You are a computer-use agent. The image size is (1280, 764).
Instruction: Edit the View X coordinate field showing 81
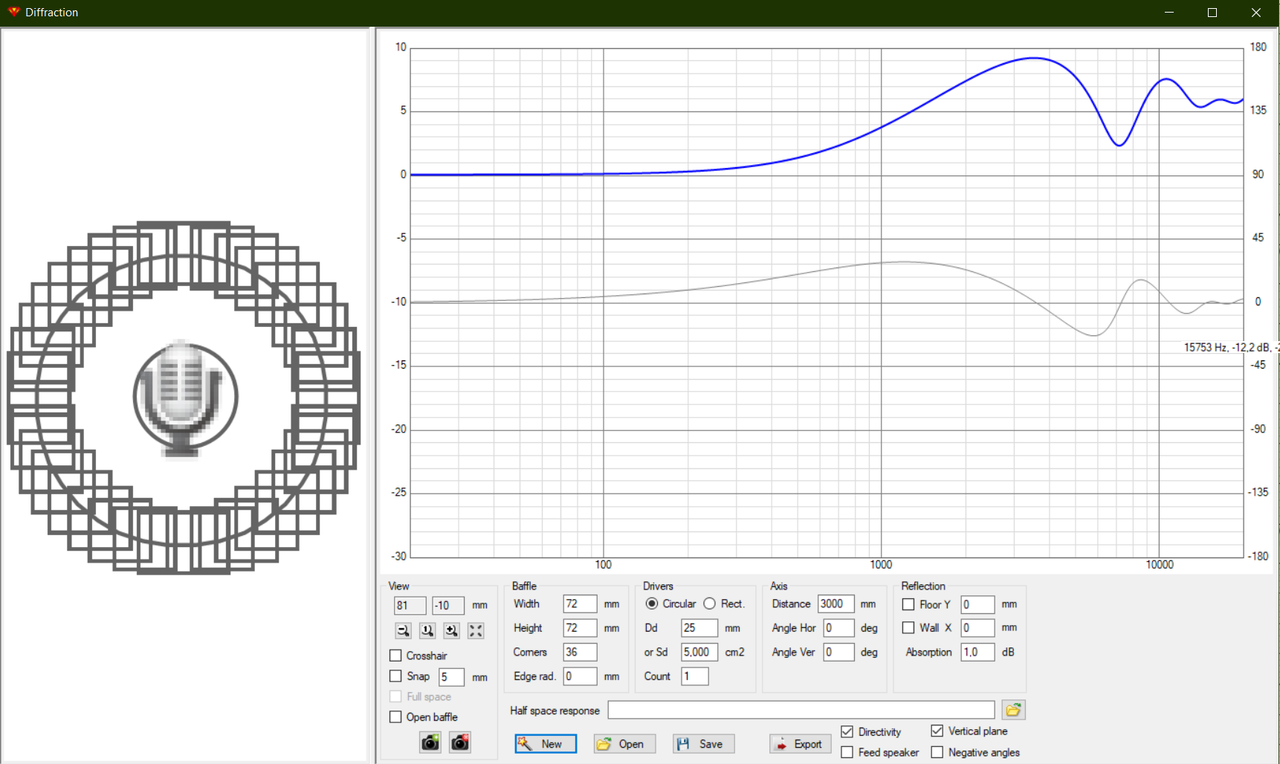pyautogui.click(x=410, y=606)
